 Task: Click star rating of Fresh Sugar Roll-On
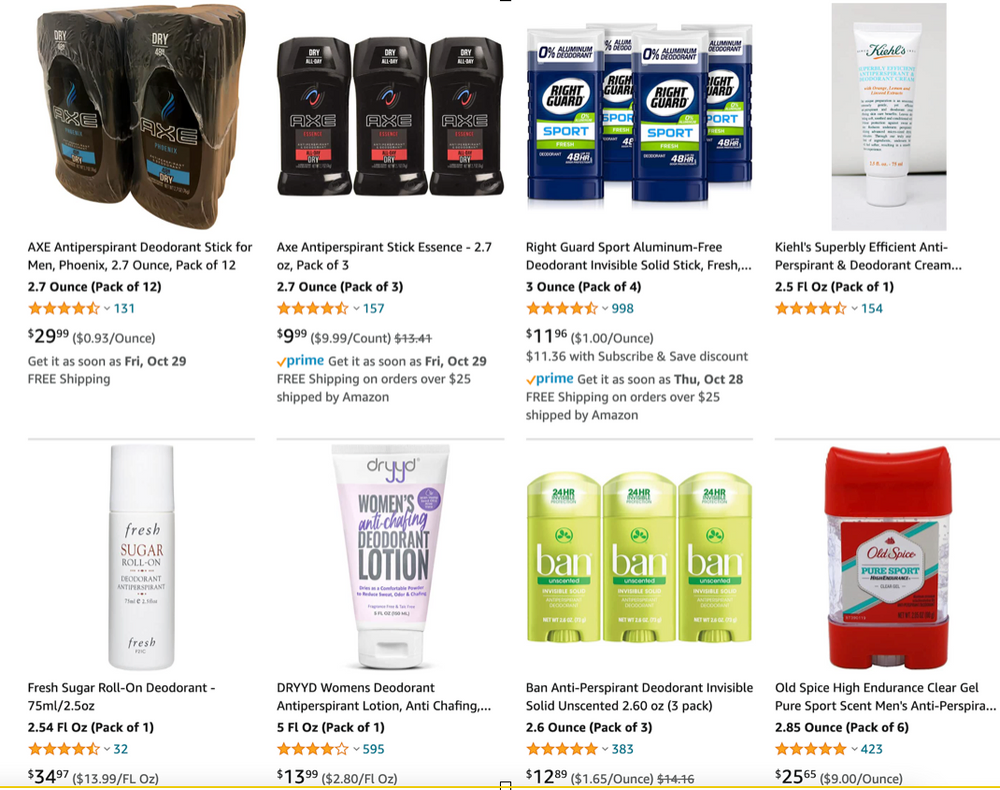(64, 749)
